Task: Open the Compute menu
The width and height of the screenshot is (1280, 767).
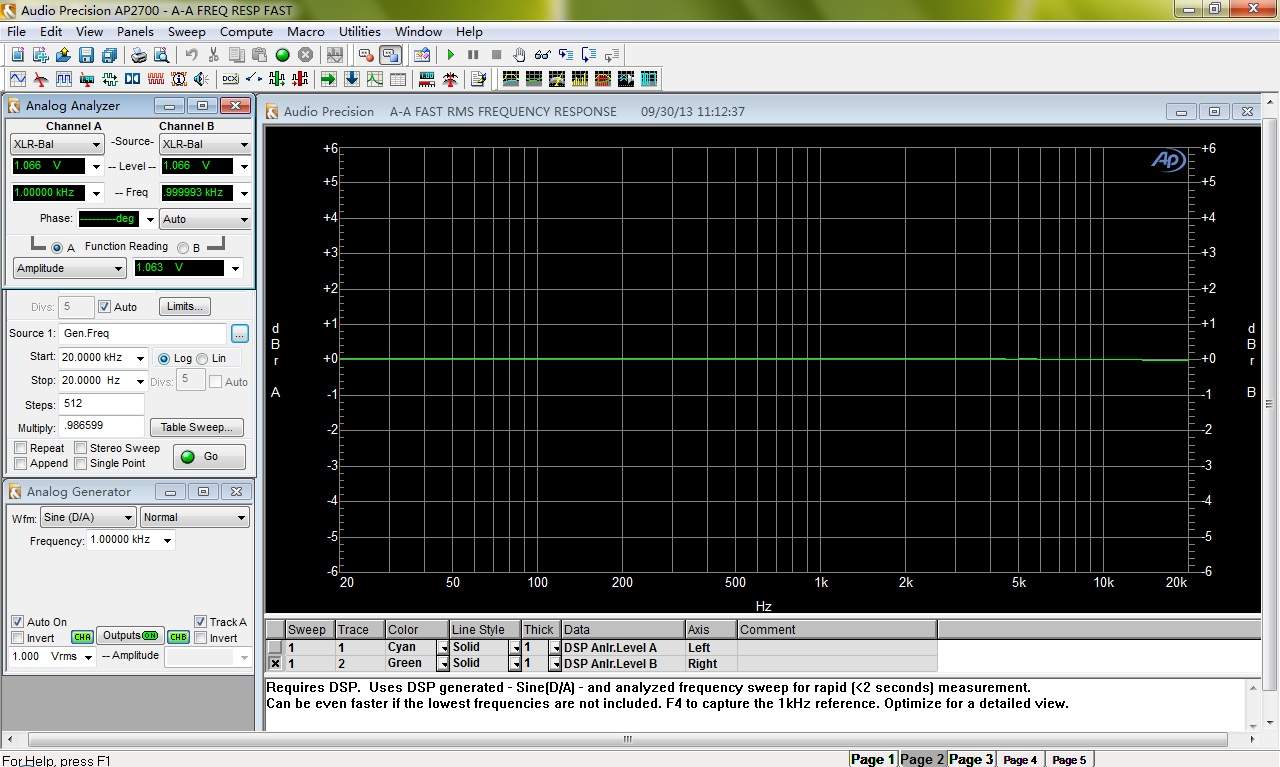Action: (x=246, y=31)
